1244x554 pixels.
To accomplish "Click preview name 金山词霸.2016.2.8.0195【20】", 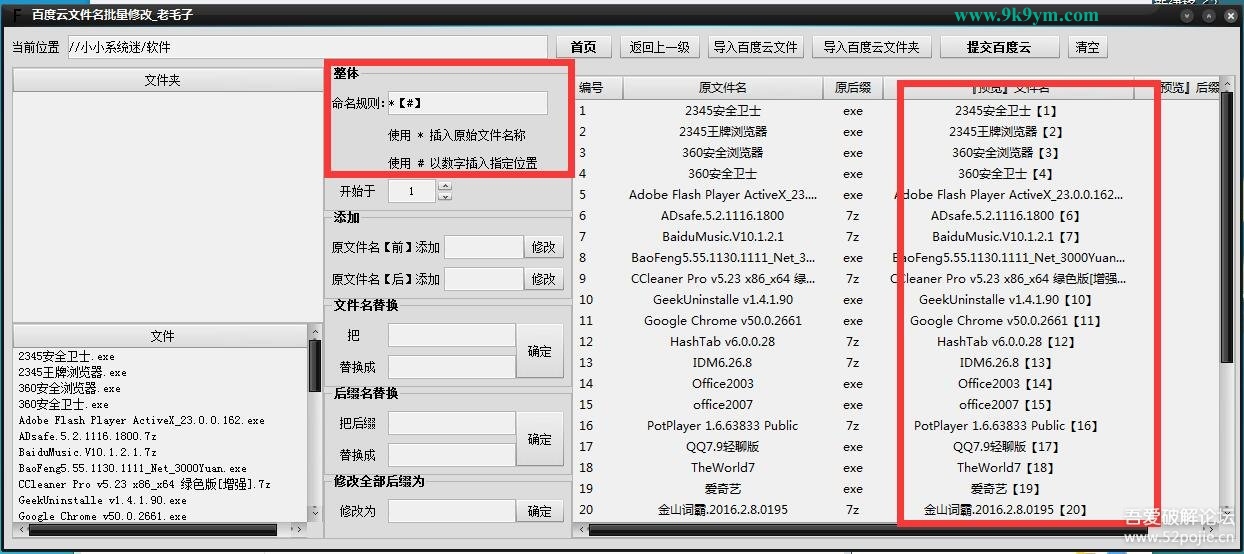I will click(1005, 509).
